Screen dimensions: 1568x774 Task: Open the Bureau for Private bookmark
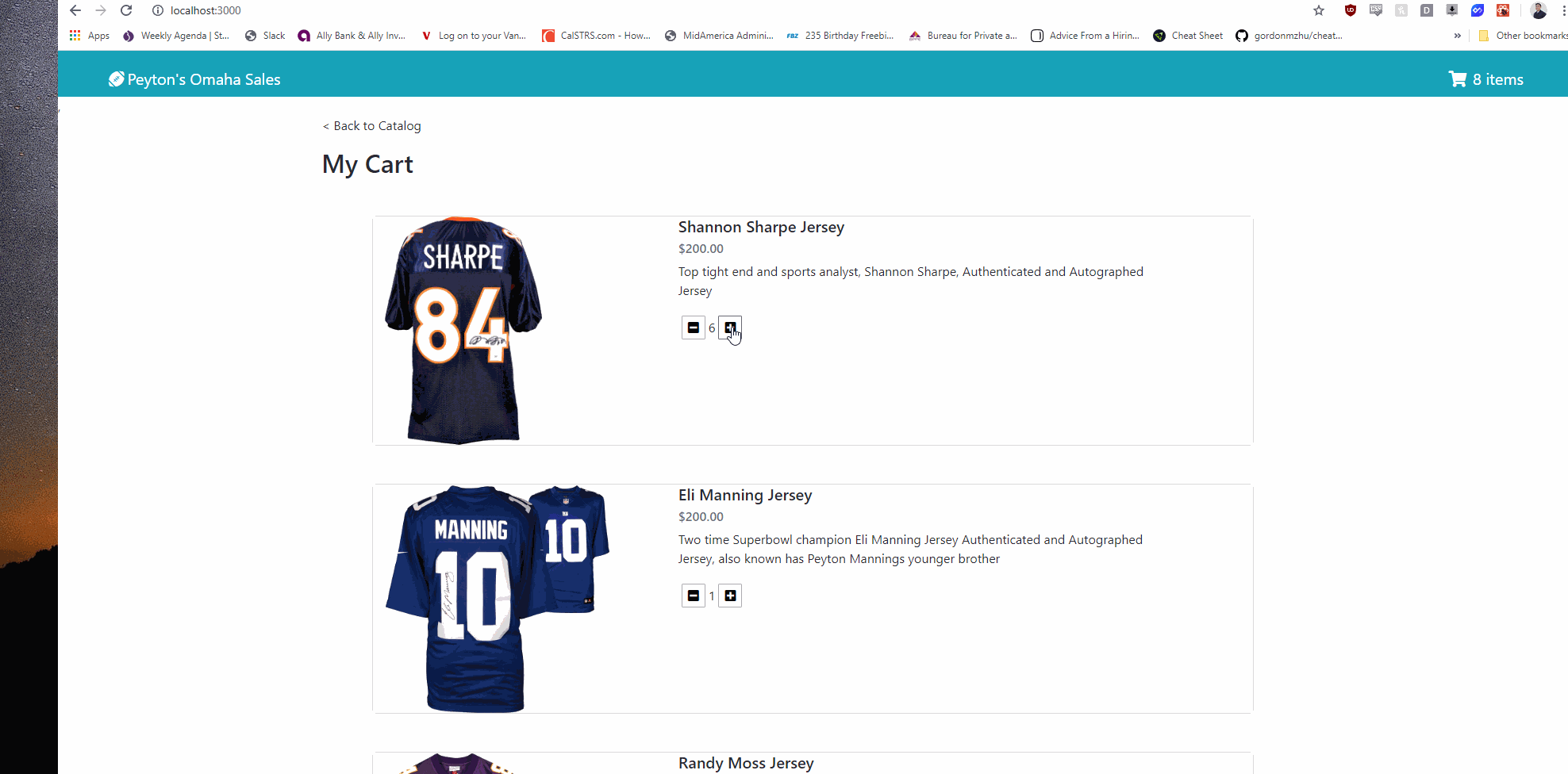click(x=963, y=36)
